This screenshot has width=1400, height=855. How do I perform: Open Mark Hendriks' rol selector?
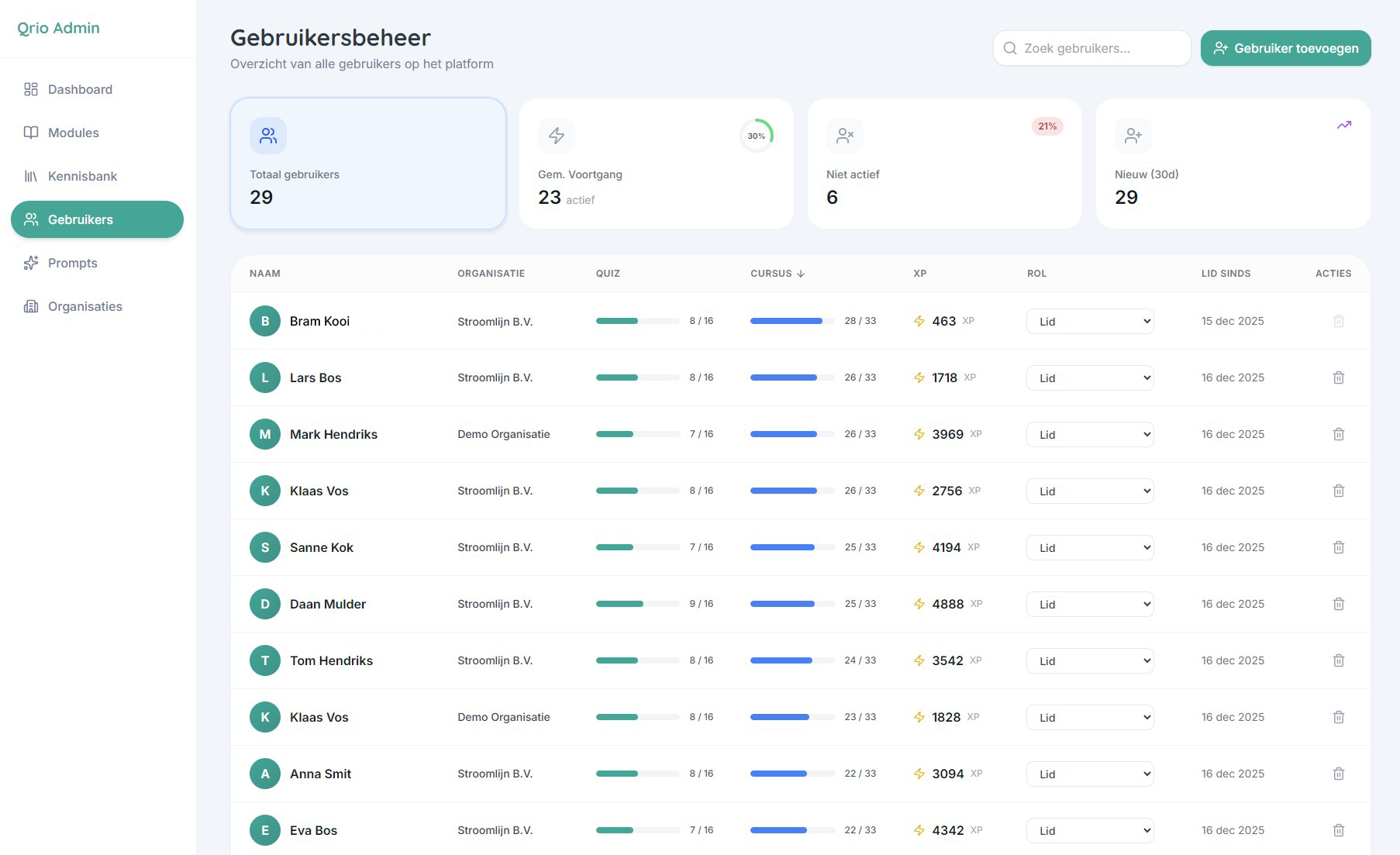coord(1089,434)
